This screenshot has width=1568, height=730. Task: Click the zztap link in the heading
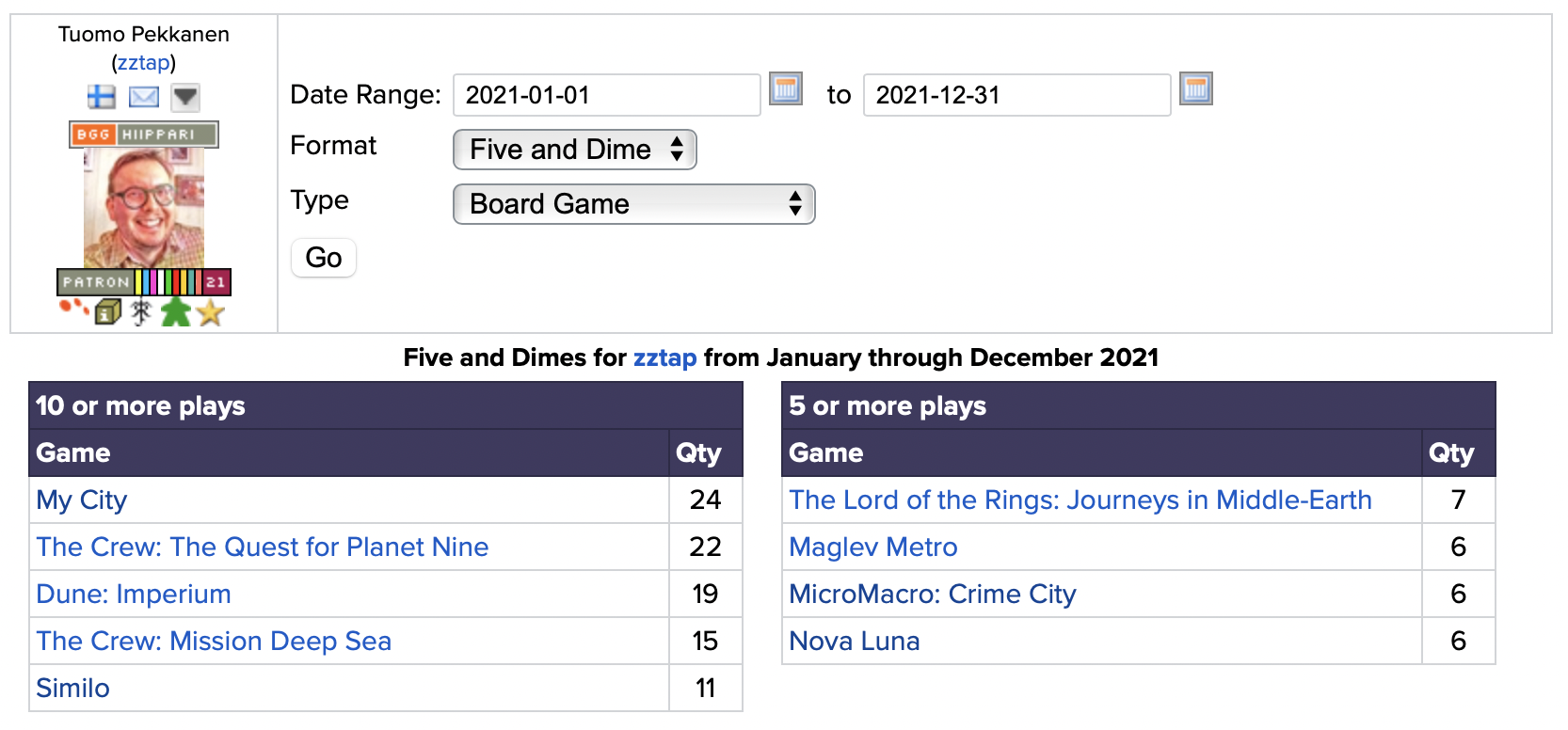click(664, 357)
